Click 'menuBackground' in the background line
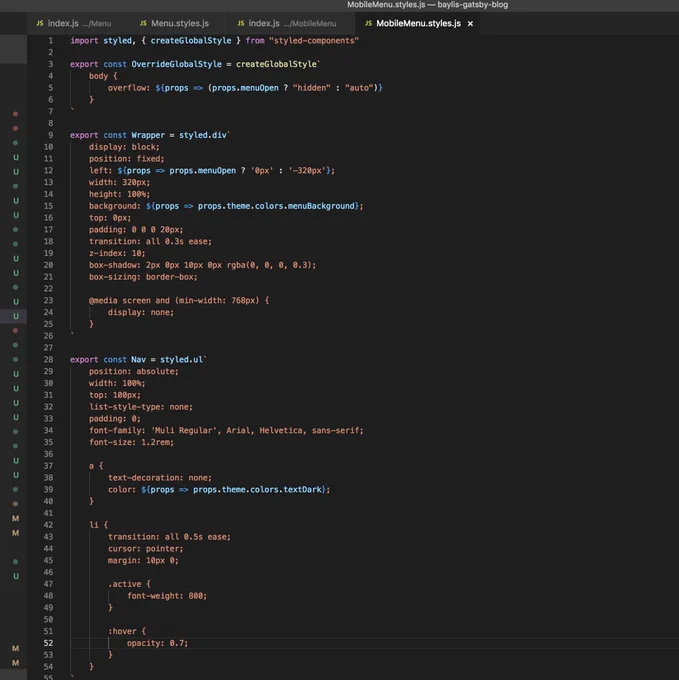Image resolution: width=679 pixels, height=680 pixels. coord(321,206)
